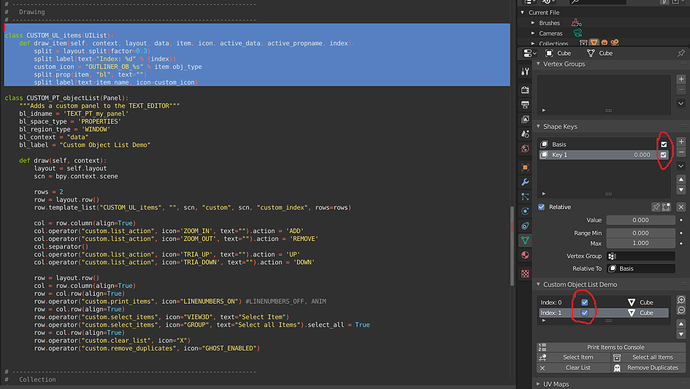The width and height of the screenshot is (690, 389).
Task: Open the Modifiers wrench tab
Action: tap(525, 182)
